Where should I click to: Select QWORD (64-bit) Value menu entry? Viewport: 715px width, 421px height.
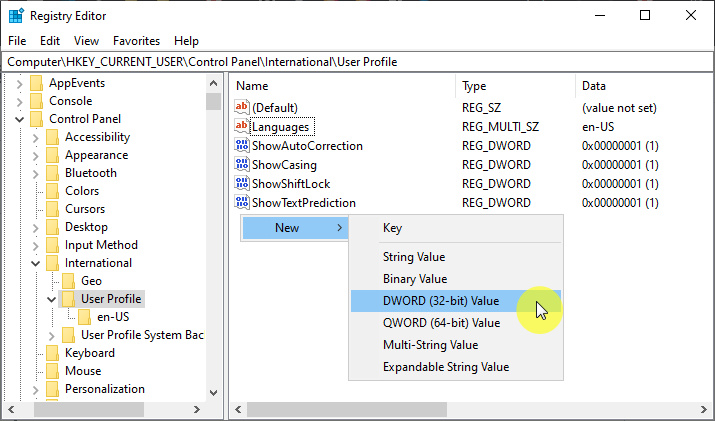[440, 323]
